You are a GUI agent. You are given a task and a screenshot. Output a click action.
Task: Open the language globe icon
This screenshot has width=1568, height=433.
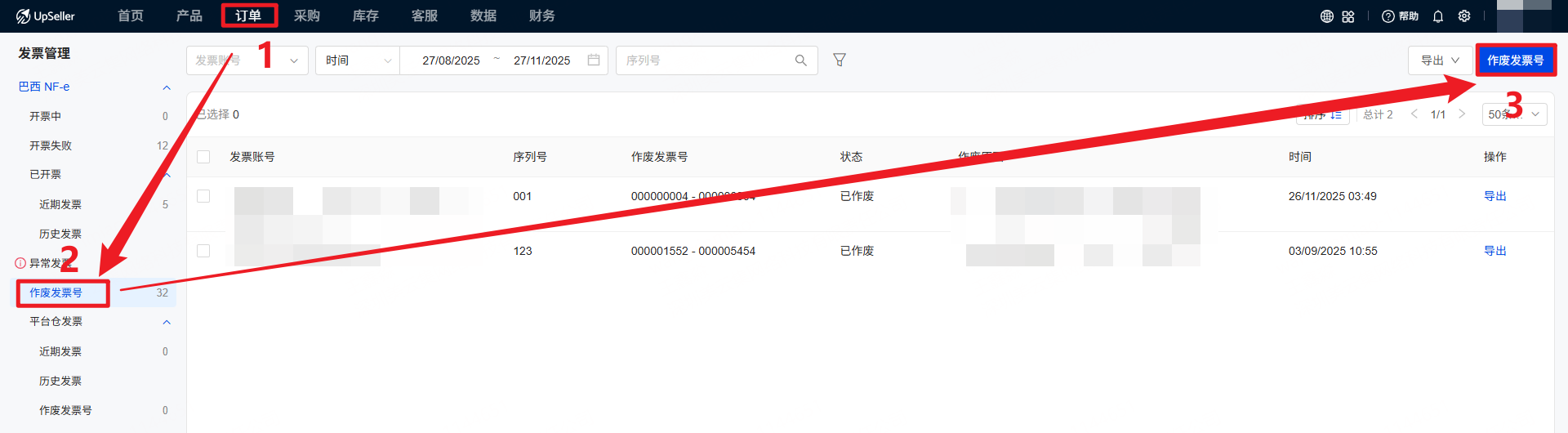point(1327,16)
